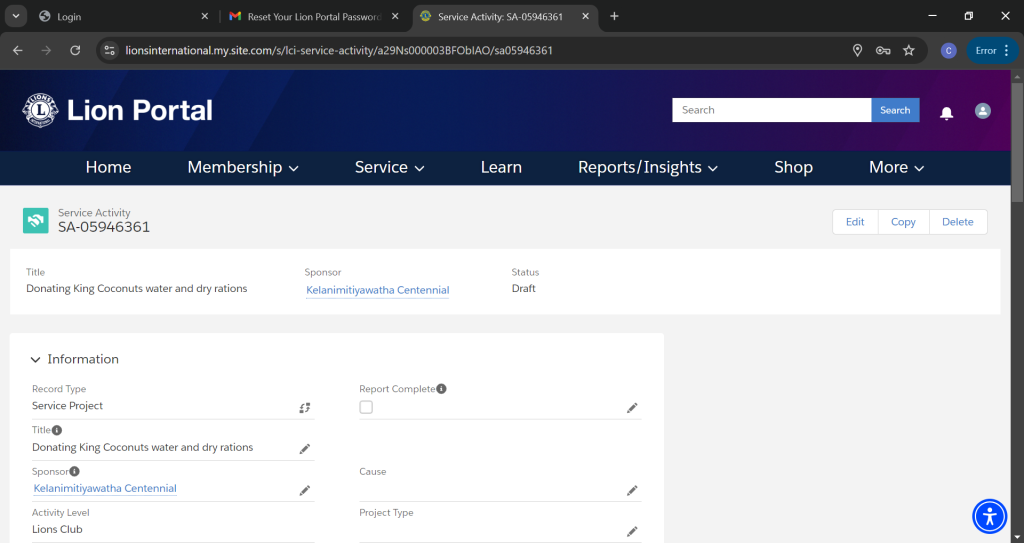Switch to Reset Your Lion Portal Password tab
1024x543 pixels.
[313, 16]
